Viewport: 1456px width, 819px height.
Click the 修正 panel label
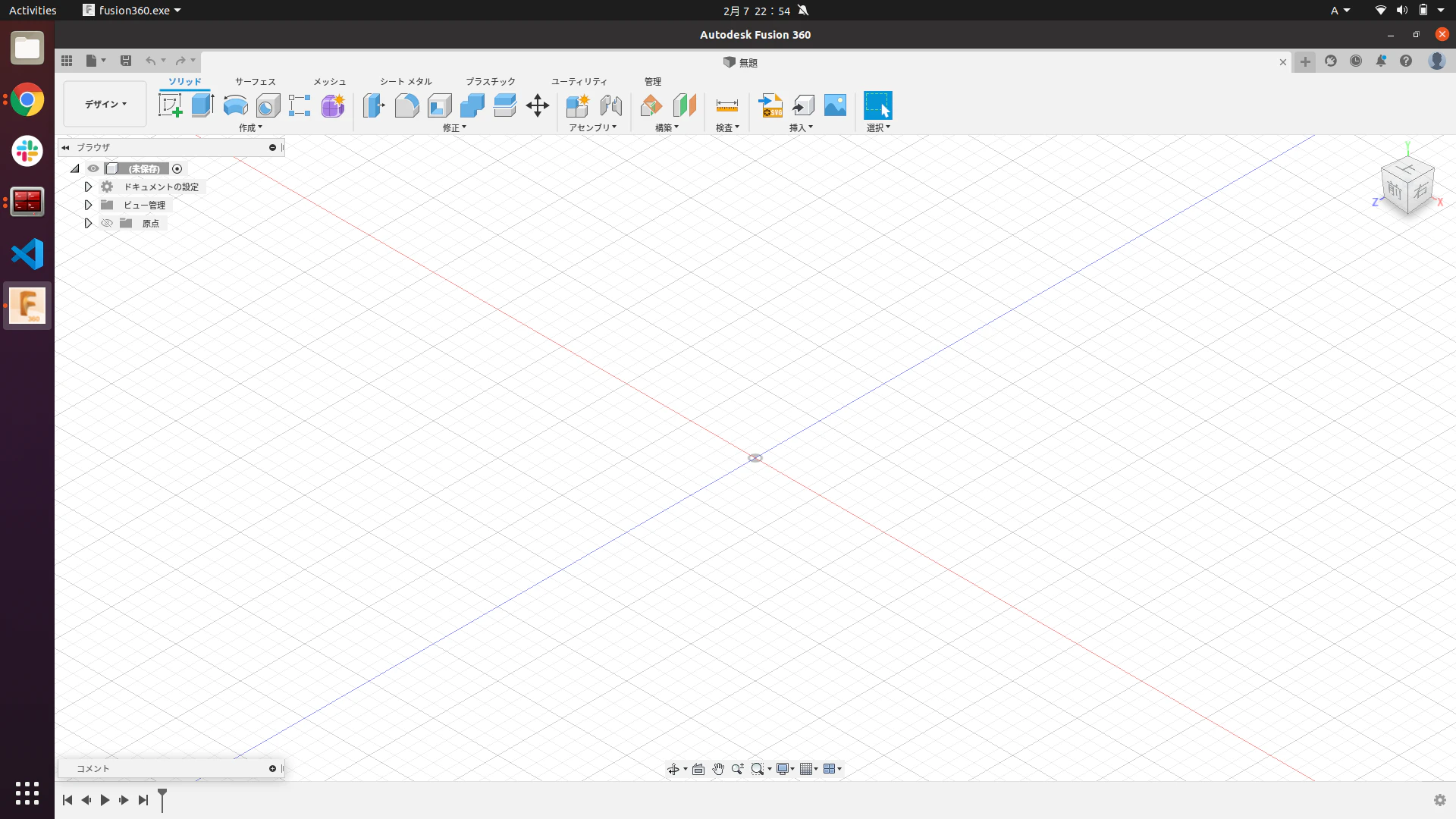(454, 127)
